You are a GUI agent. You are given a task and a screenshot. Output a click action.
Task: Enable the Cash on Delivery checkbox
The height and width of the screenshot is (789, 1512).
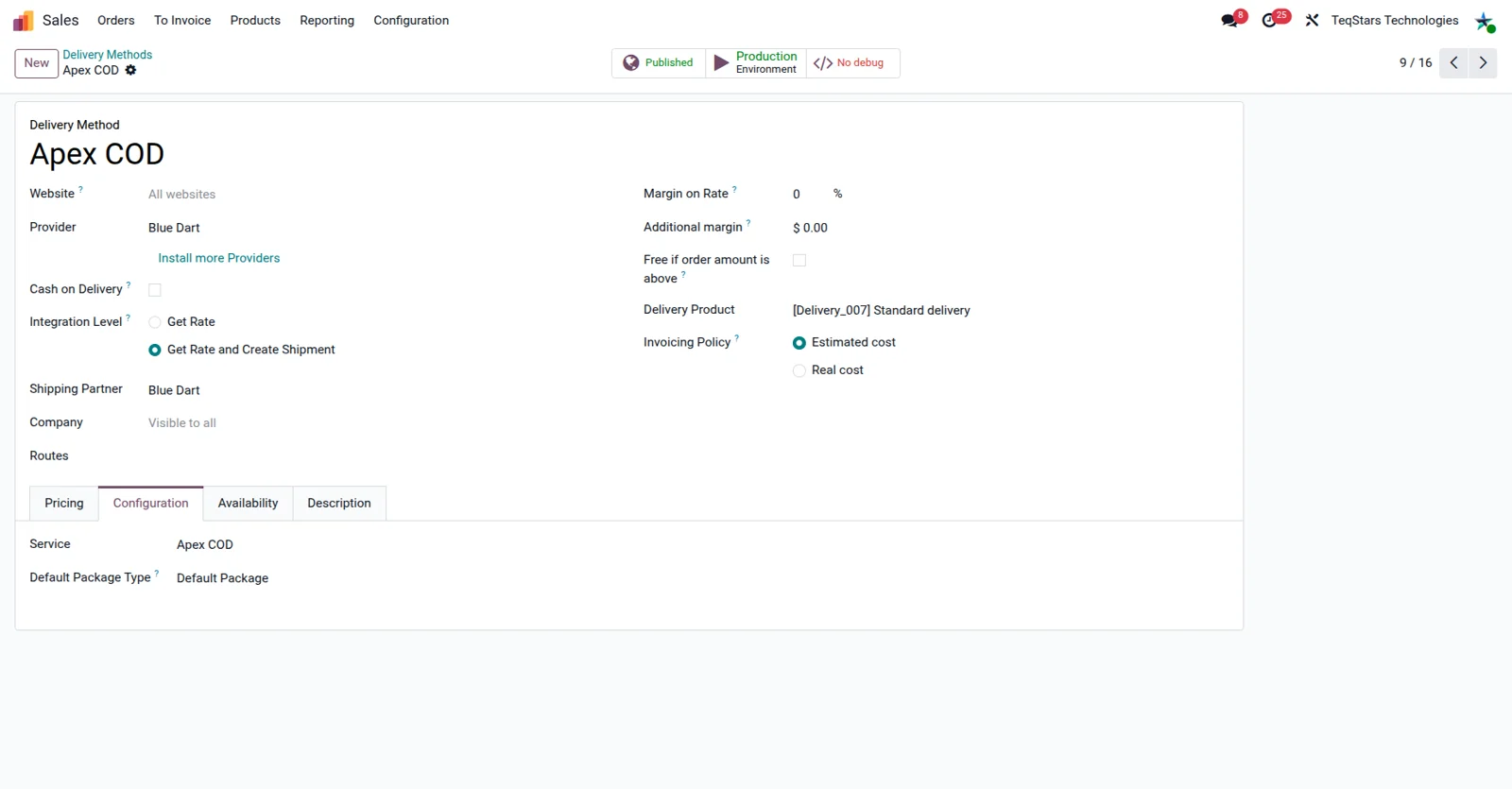(155, 290)
